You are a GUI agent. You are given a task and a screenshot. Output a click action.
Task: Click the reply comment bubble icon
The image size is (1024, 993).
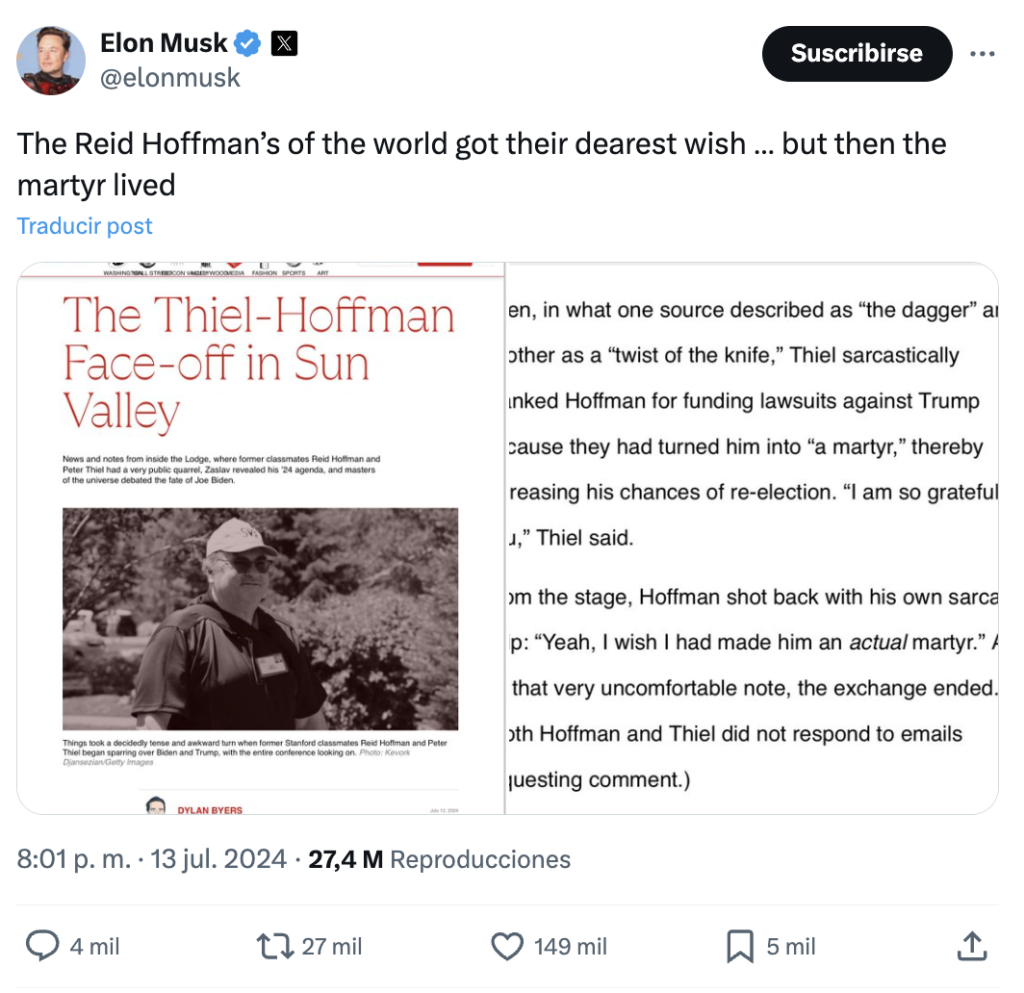pos(42,946)
